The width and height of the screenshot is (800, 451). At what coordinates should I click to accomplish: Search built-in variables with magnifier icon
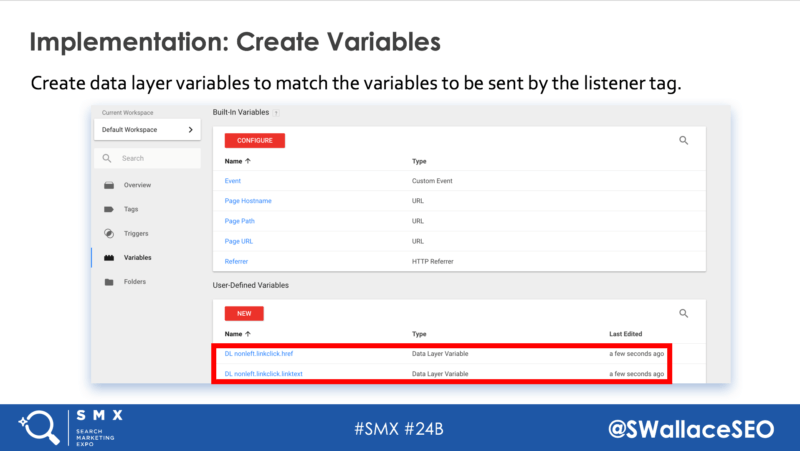click(684, 140)
